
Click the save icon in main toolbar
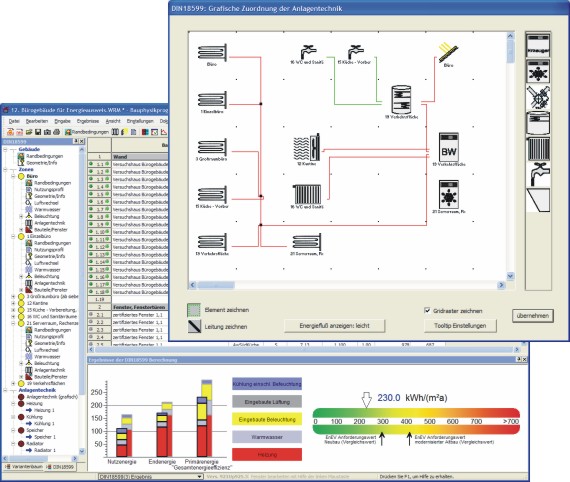[38, 132]
